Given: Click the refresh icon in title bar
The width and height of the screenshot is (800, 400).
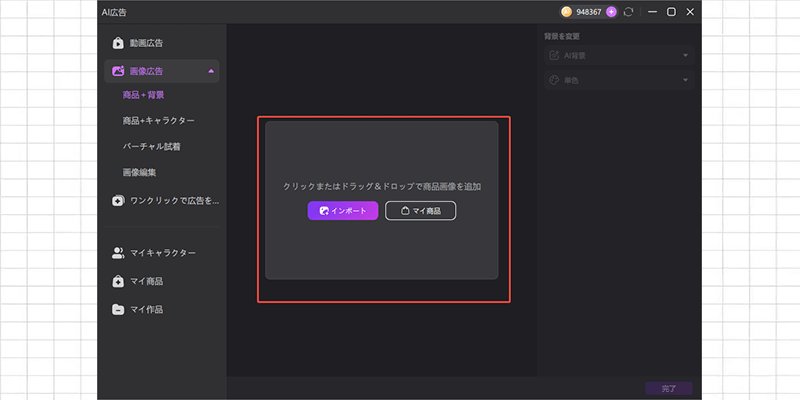Looking at the screenshot, I should pyautogui.click(x=629, y=12).
